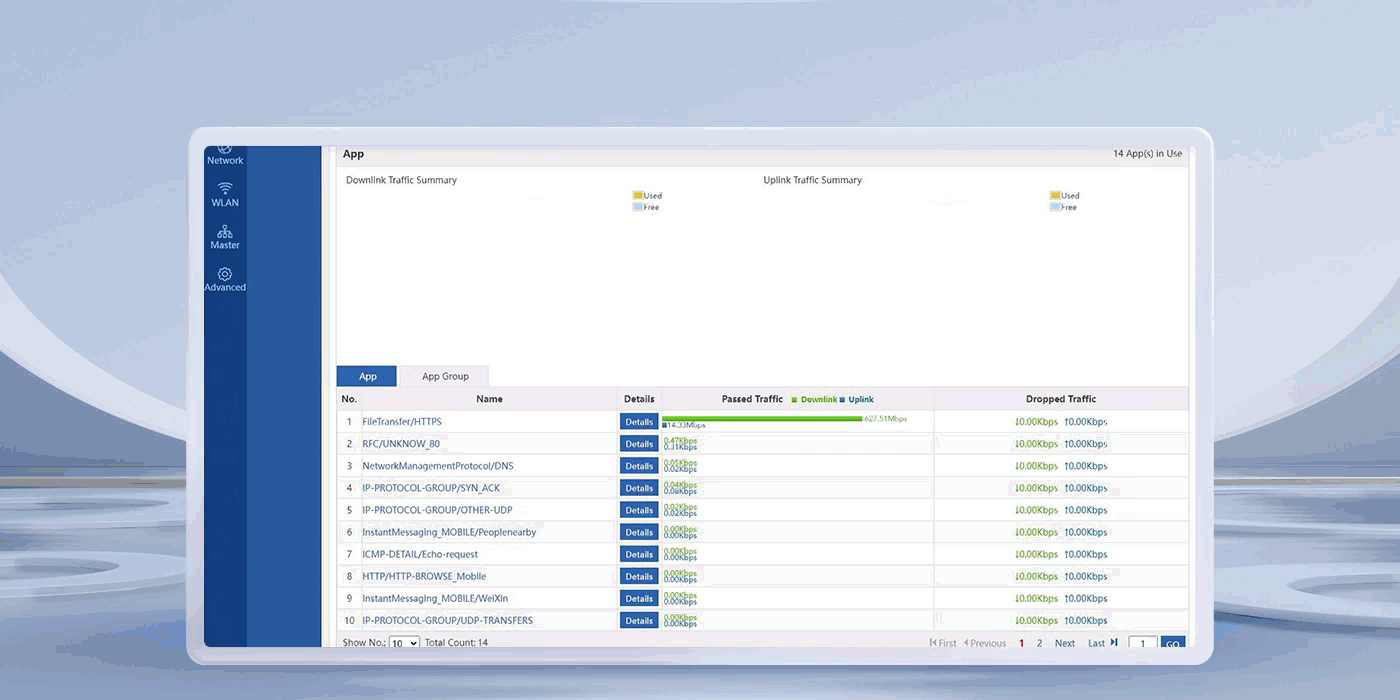The height and width of the screenshot is (700, 1400).
Task: Click the InstantMessaging_MOBILE/WeiXin app name
Action: [x=435, y=598]
